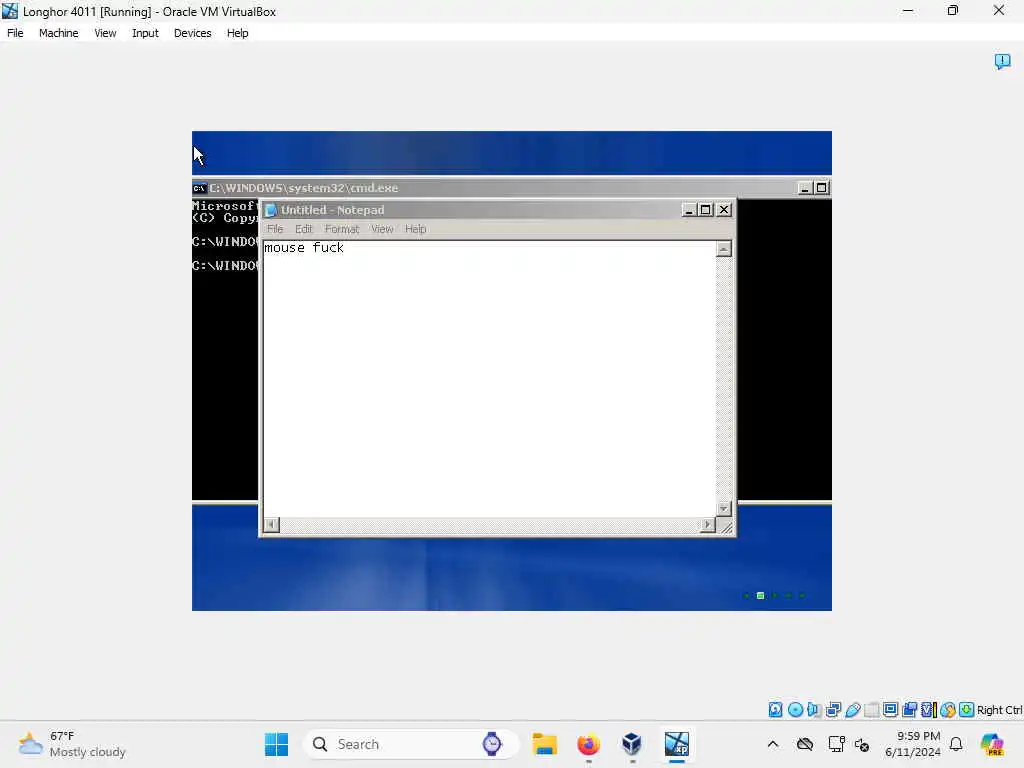Image resolution: width=1024 pixels, height=768 pixels.
Task: Open the USB devices status icon
Action: 852,709
